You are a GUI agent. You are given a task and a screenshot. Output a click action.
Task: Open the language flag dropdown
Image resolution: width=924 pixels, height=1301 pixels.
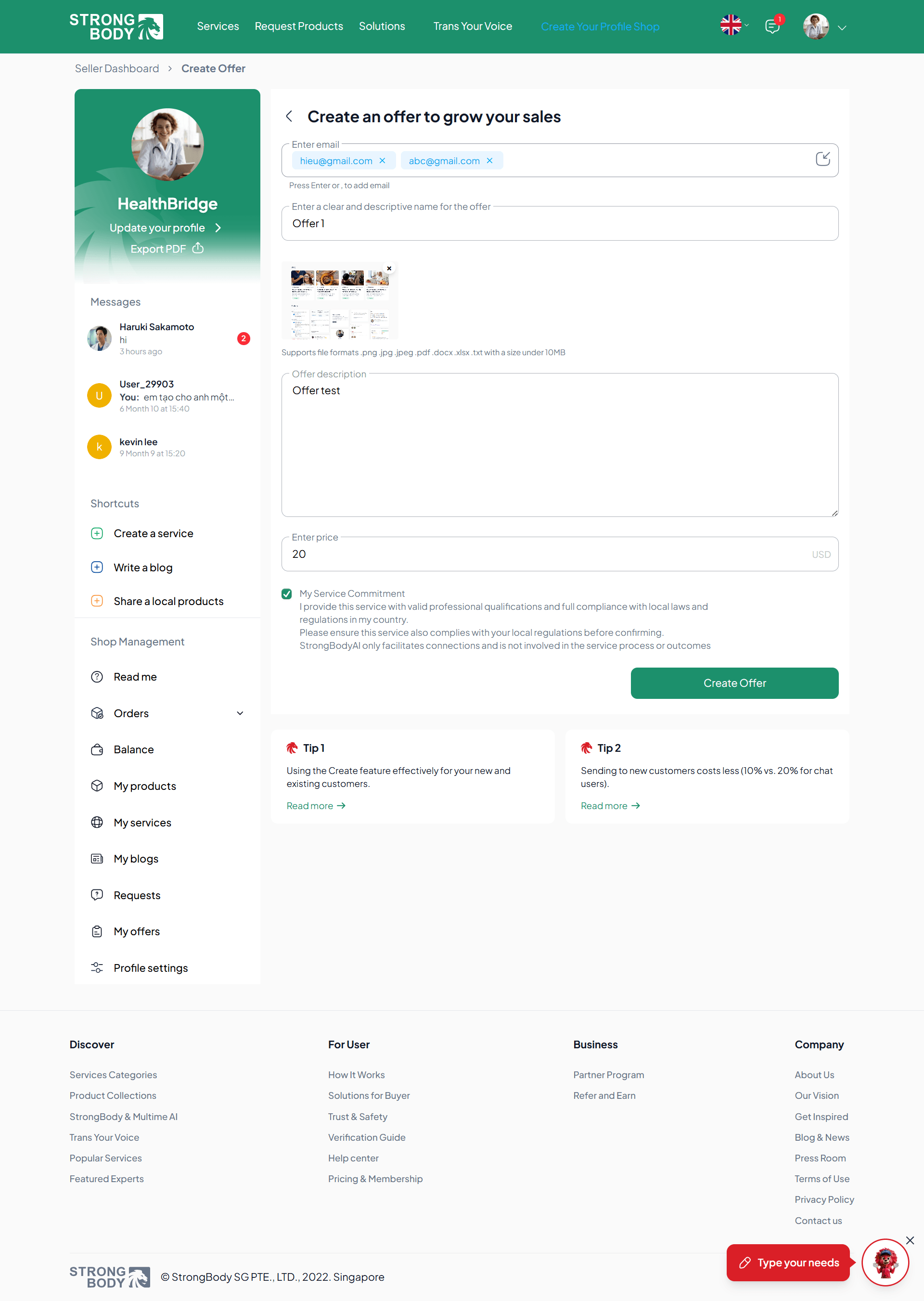(x=734, y=26)
